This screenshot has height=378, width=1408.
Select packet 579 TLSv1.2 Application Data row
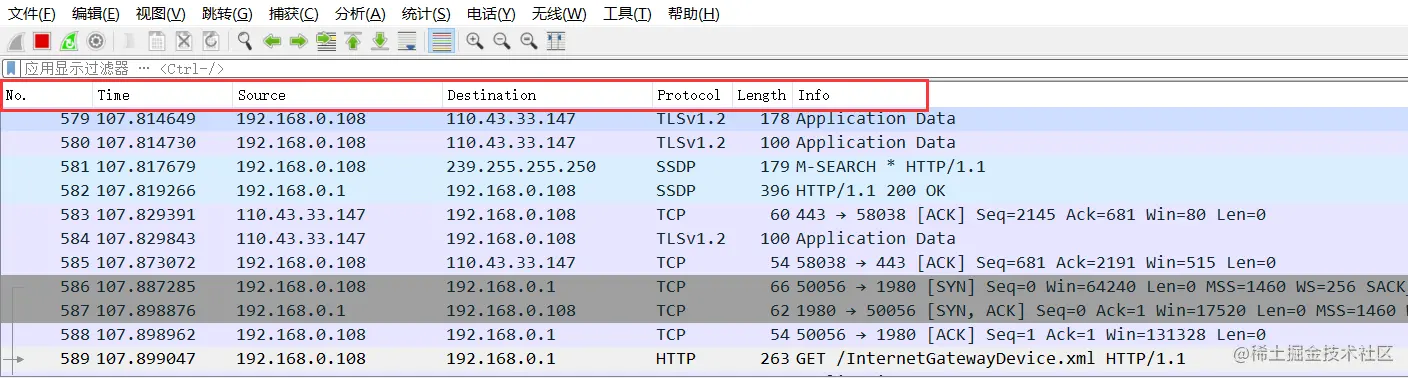pyautogui.click(x=704, y=119)
